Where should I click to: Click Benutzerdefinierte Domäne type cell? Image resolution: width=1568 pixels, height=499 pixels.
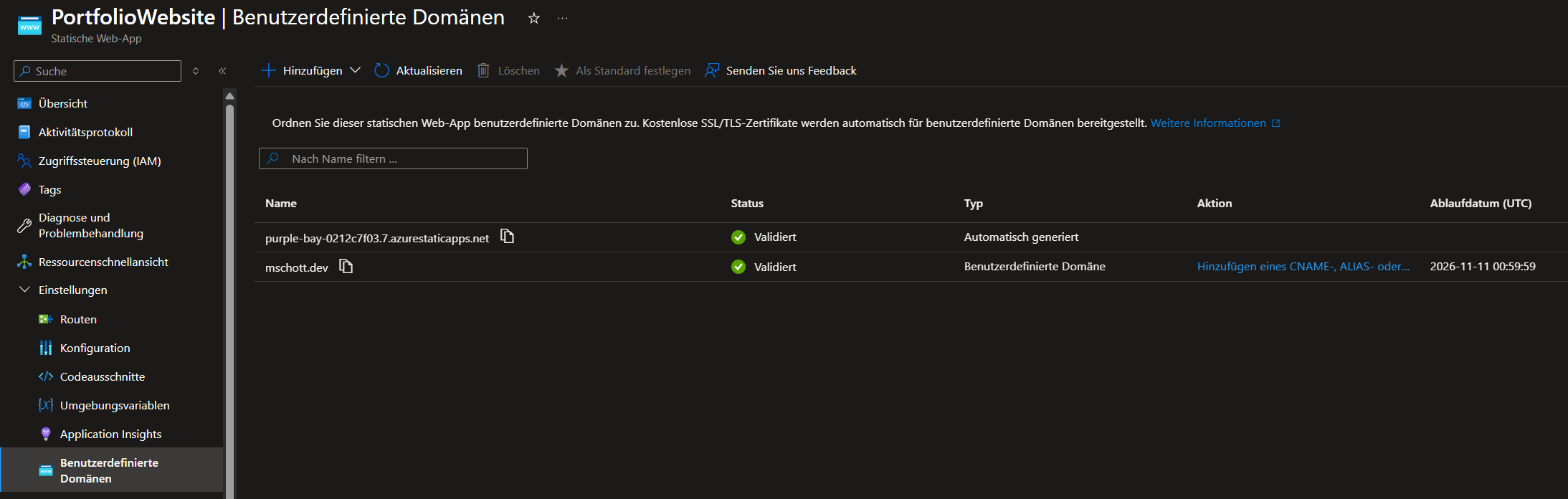point(1035,267)
